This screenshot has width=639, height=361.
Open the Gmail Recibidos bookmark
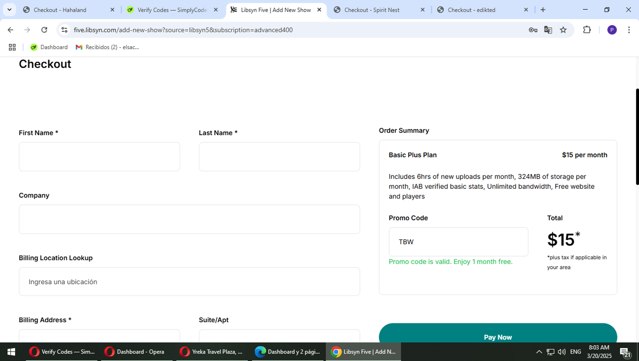point(107,47)
